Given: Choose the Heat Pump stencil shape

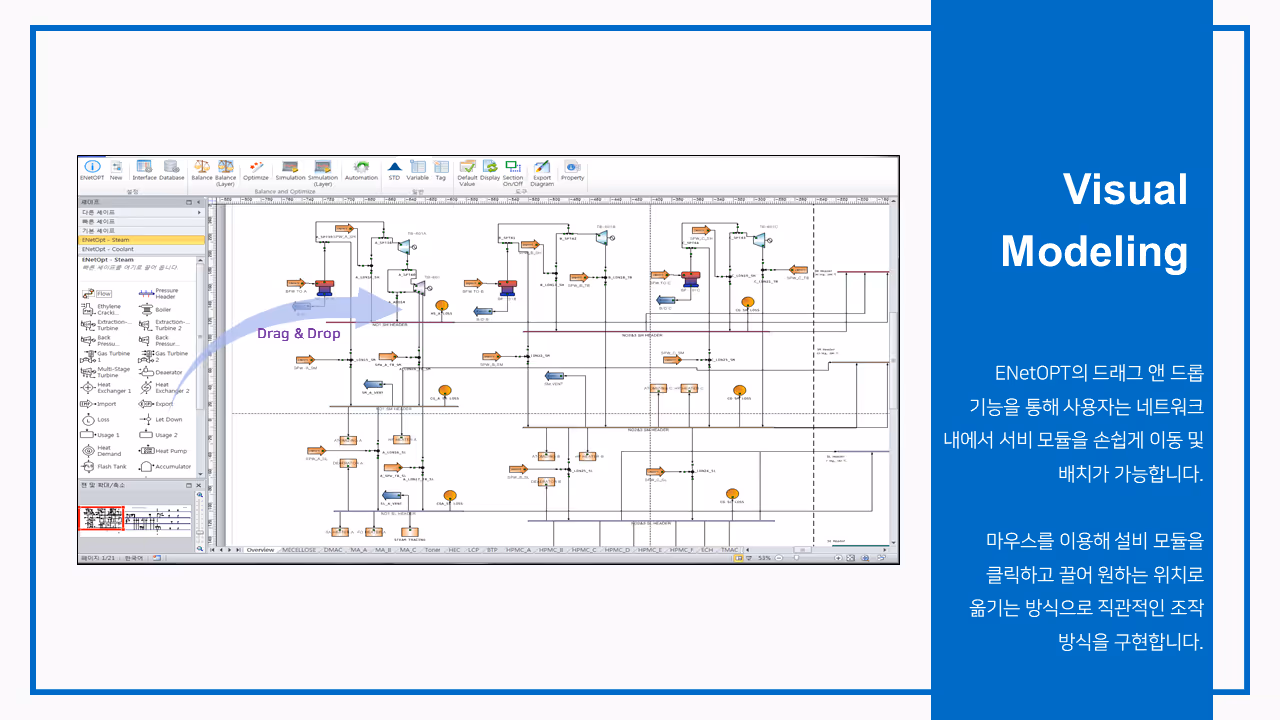Looking at the screenshot, I should click(162, 451).
